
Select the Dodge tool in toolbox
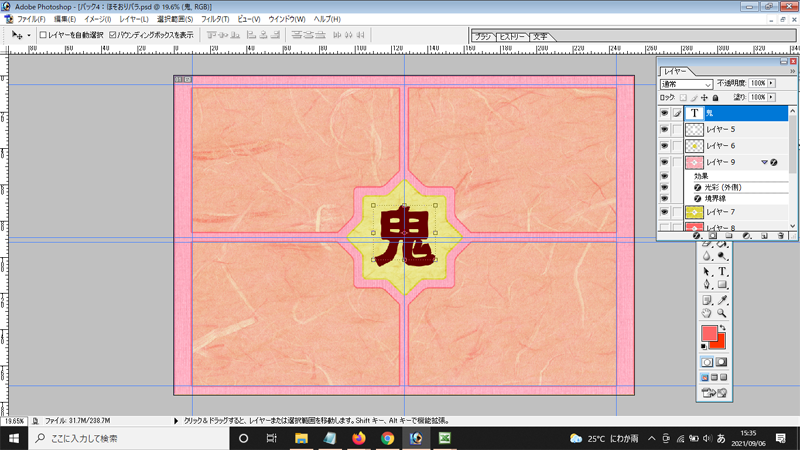coord(721,256)
